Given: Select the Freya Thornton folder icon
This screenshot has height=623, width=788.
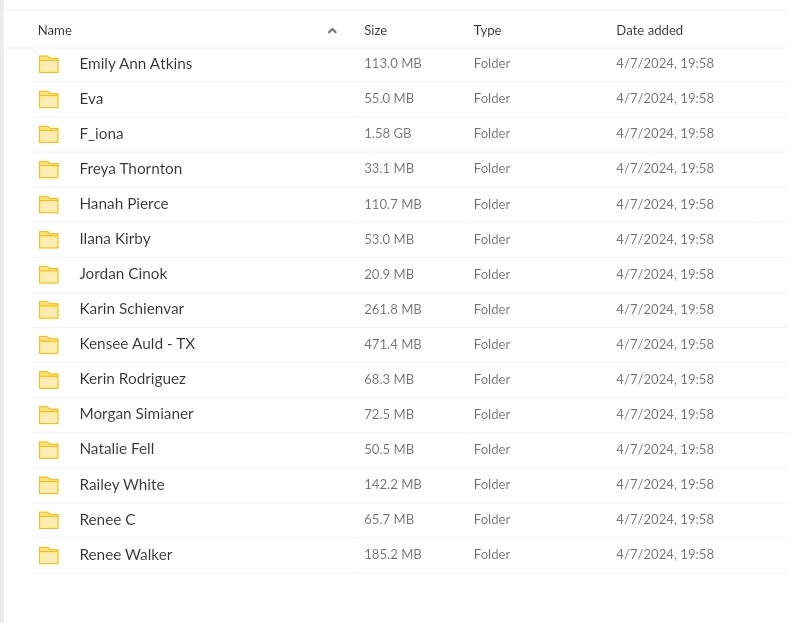Looking at the screenshot, I should (x=49, y=169).
